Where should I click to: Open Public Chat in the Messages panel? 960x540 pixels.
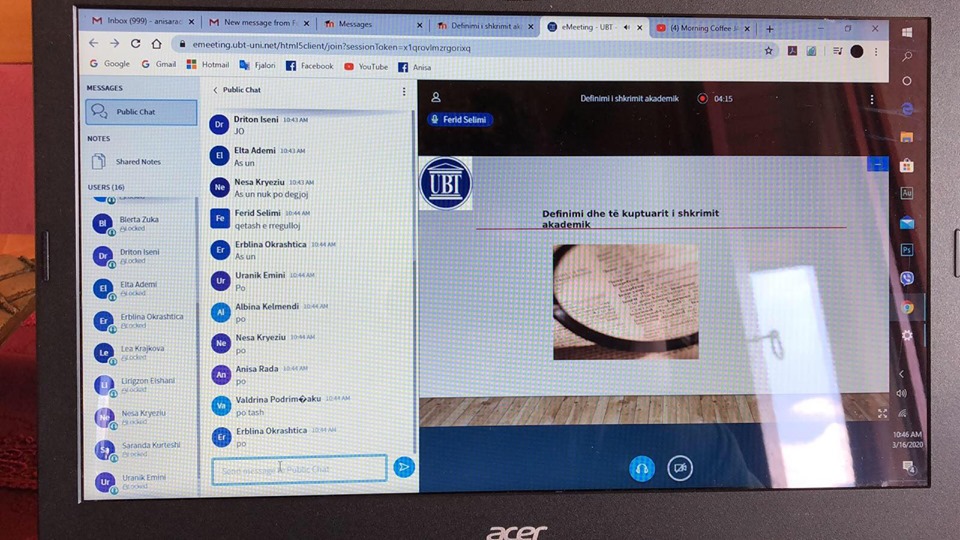point(141,112)
